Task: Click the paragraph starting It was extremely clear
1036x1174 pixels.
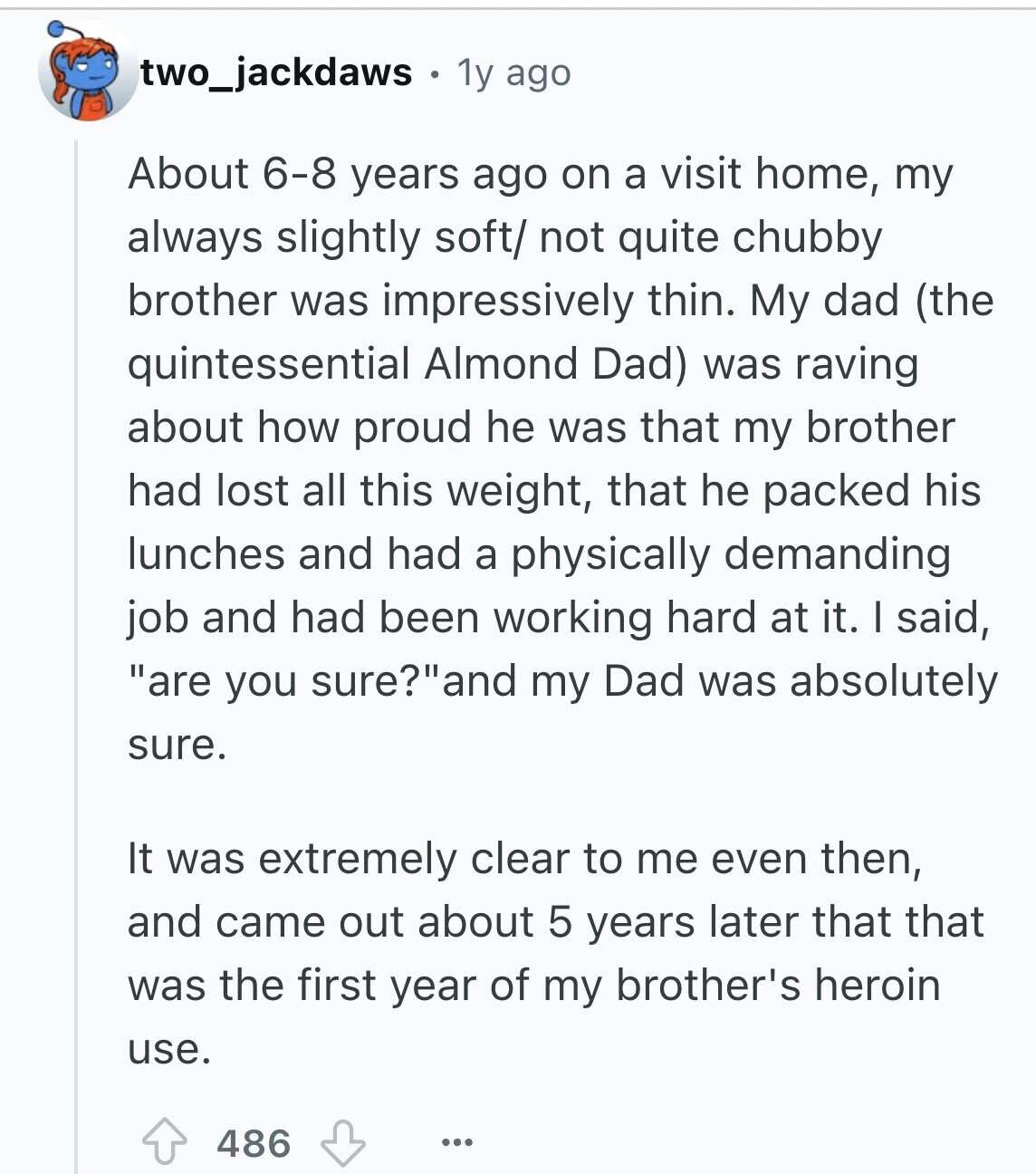Action: [555, 953]
